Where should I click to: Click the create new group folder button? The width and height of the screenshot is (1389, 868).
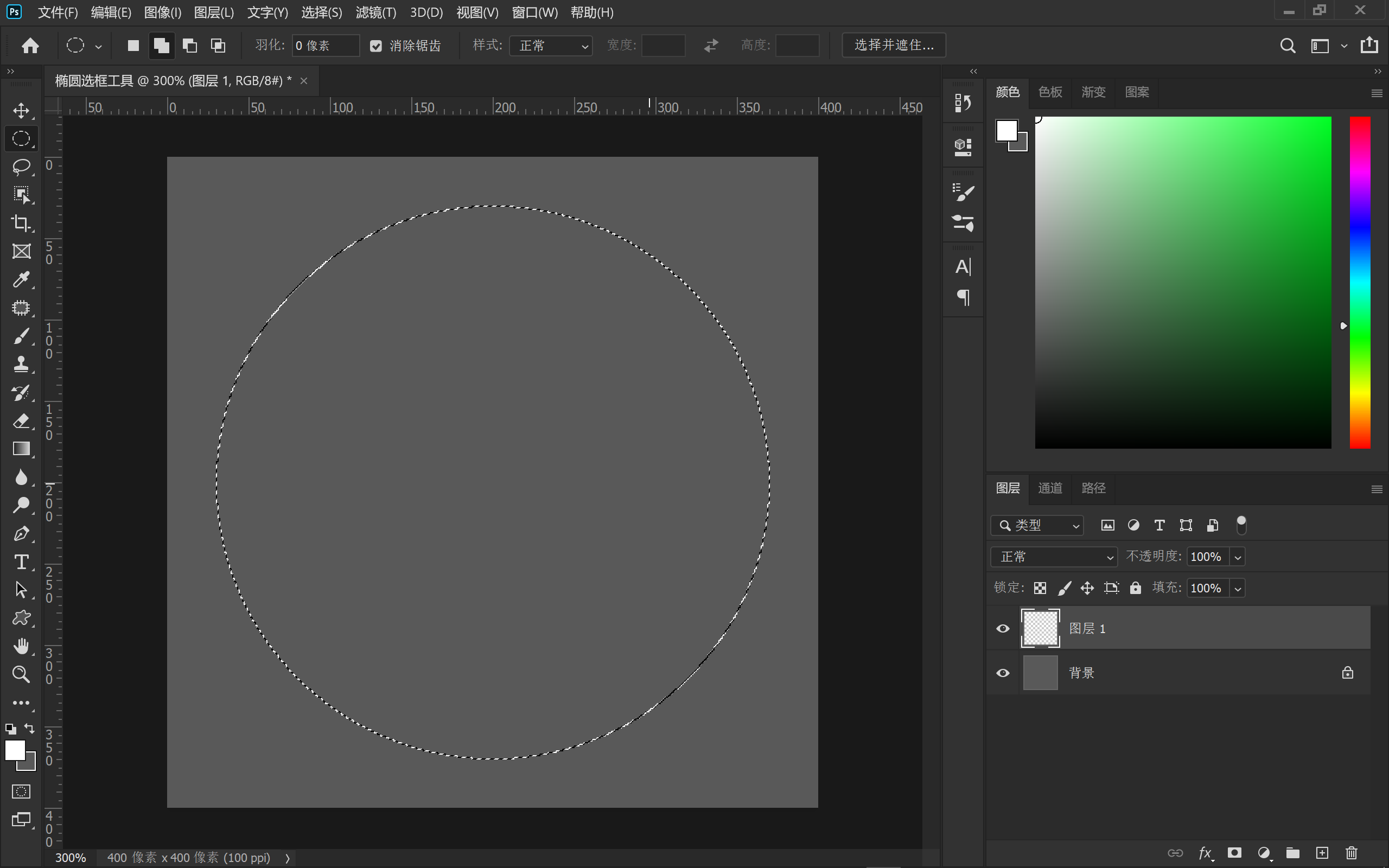1292,852
